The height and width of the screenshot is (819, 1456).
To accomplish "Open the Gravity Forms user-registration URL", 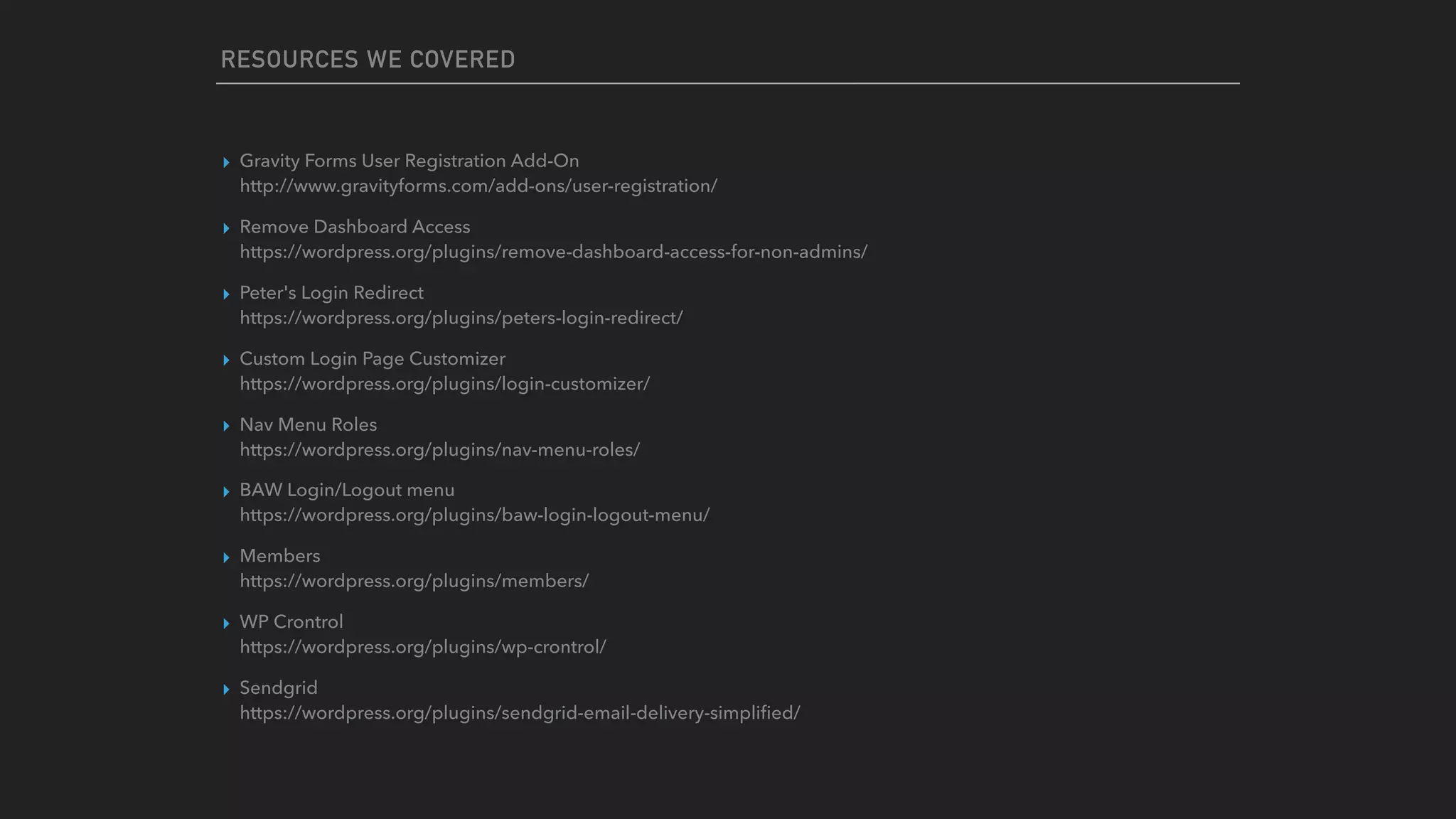I will [478, 186].
